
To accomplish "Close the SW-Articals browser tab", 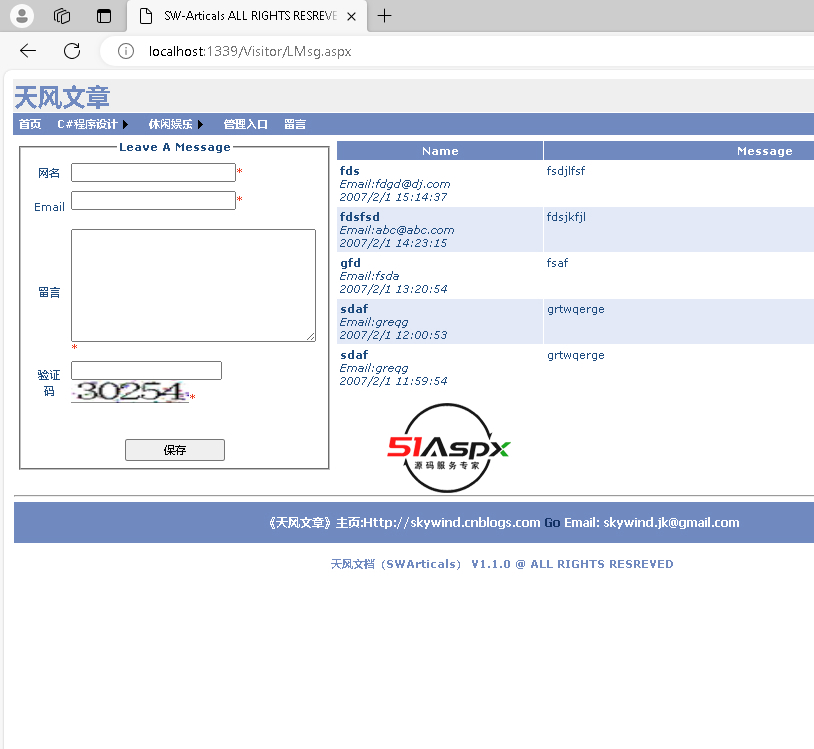I will click(351, 17).
